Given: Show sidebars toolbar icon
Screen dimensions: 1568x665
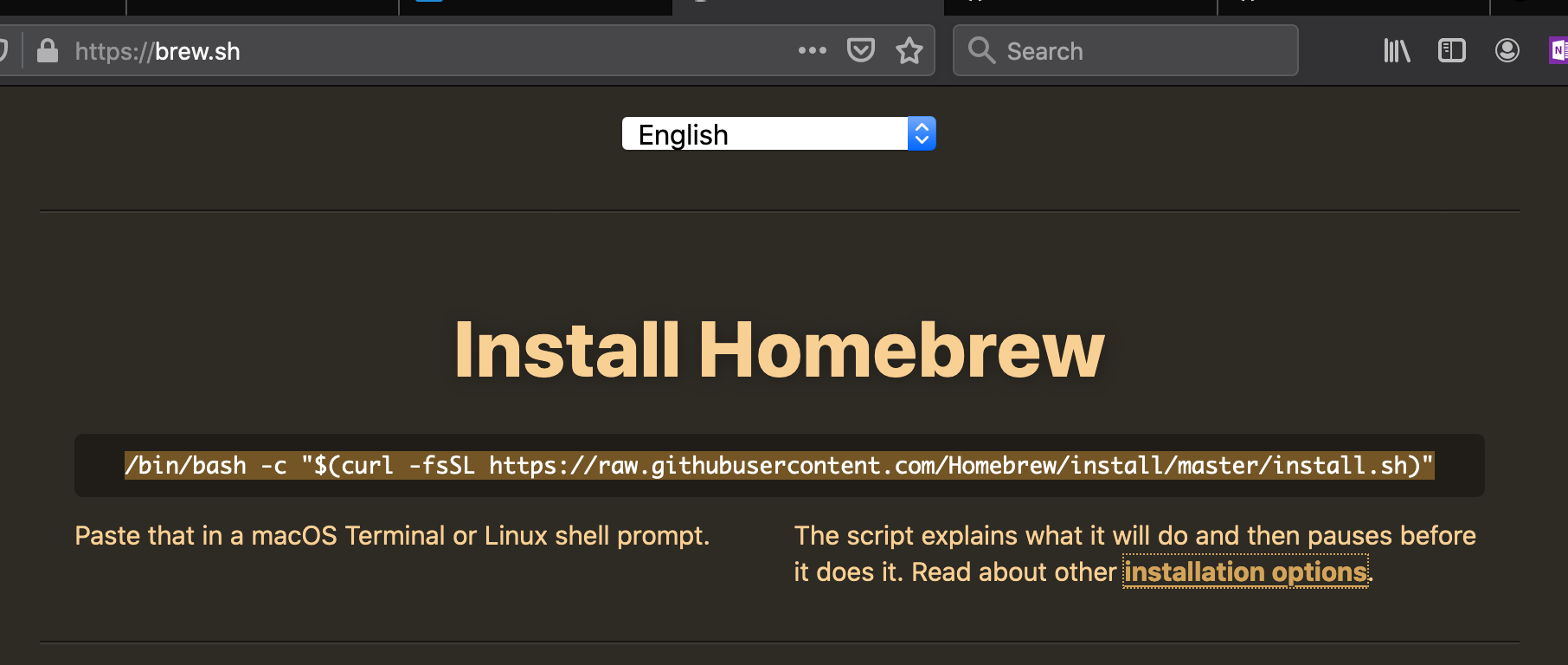Looking at the screenshot, I should [1452, 51].
